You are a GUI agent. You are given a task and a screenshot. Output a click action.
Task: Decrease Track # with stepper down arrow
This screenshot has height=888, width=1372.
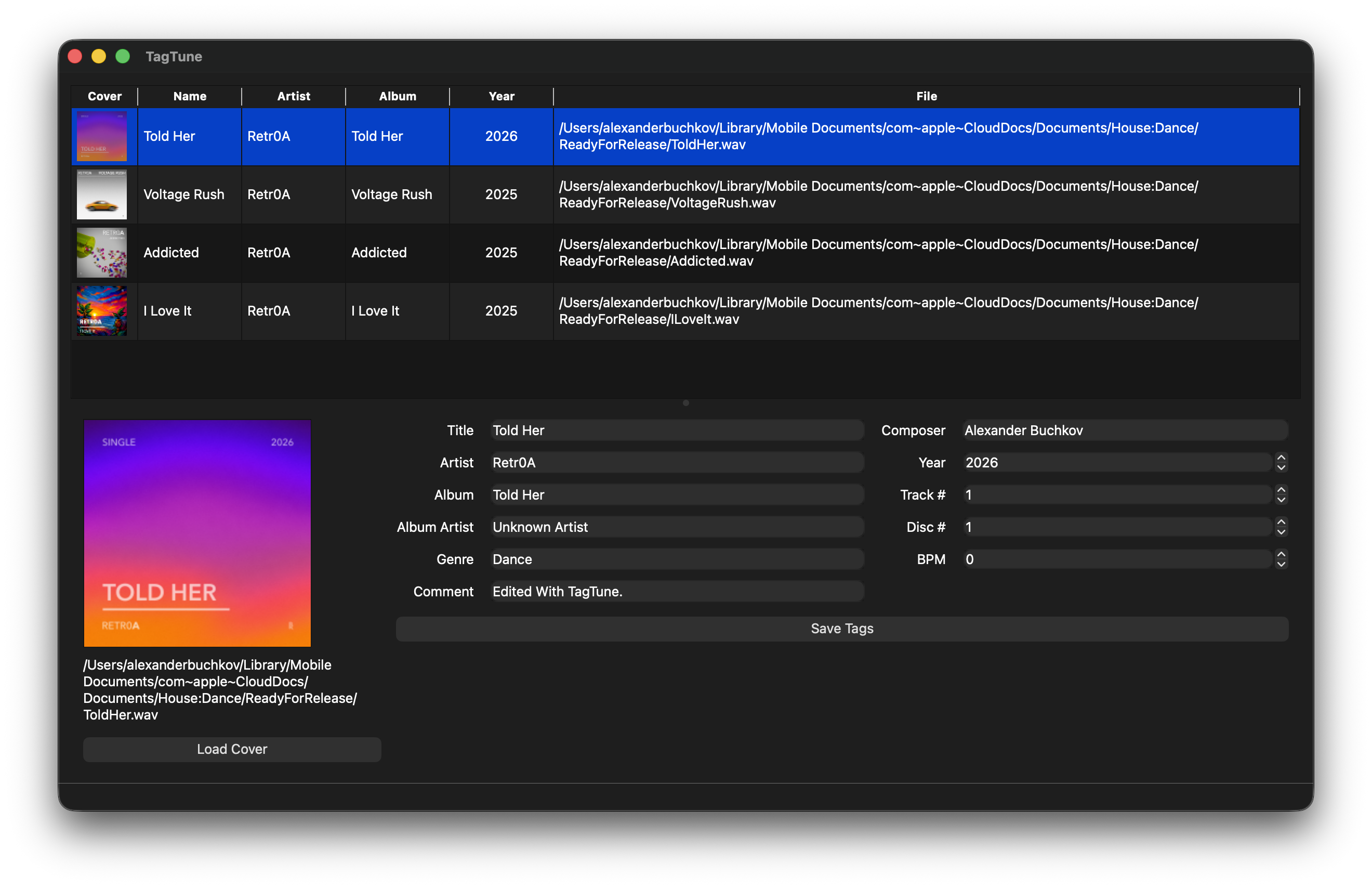point(1281,501)
